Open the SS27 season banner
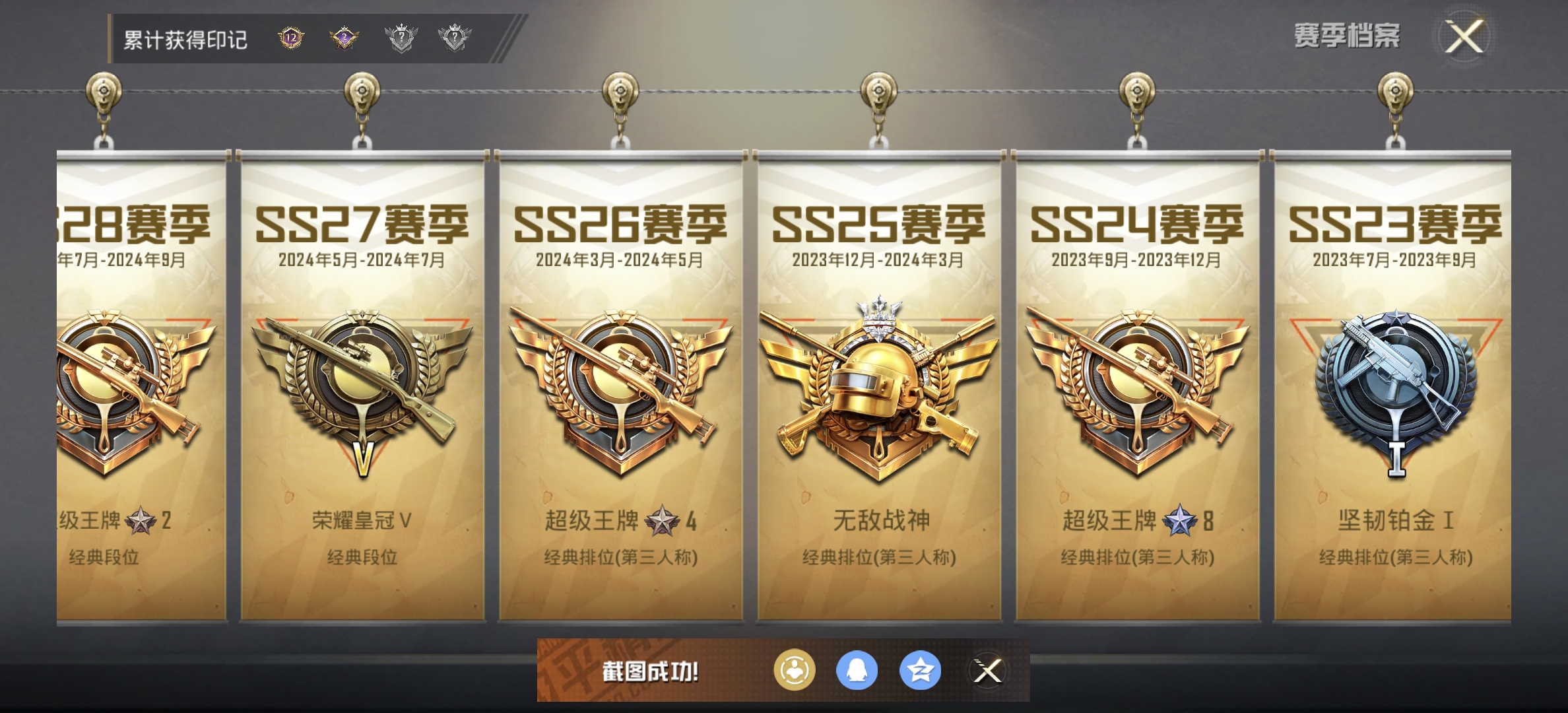1568x713 pixels. click(x=362, y=386)
